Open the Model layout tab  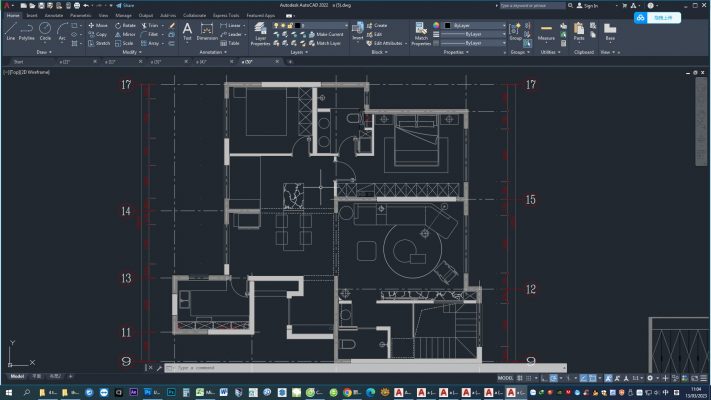click(17, 375)
